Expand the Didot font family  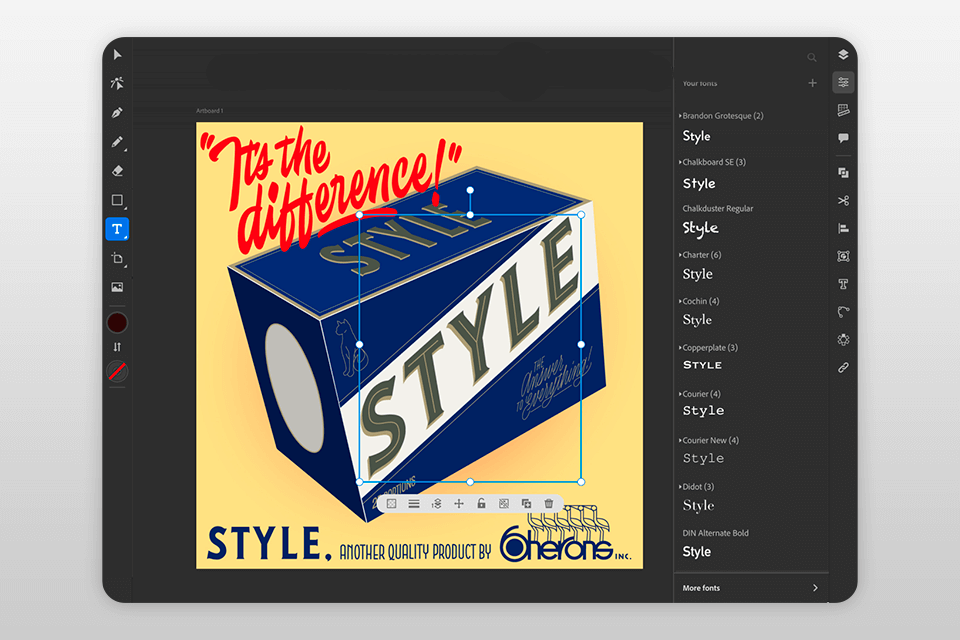[680, 487]
